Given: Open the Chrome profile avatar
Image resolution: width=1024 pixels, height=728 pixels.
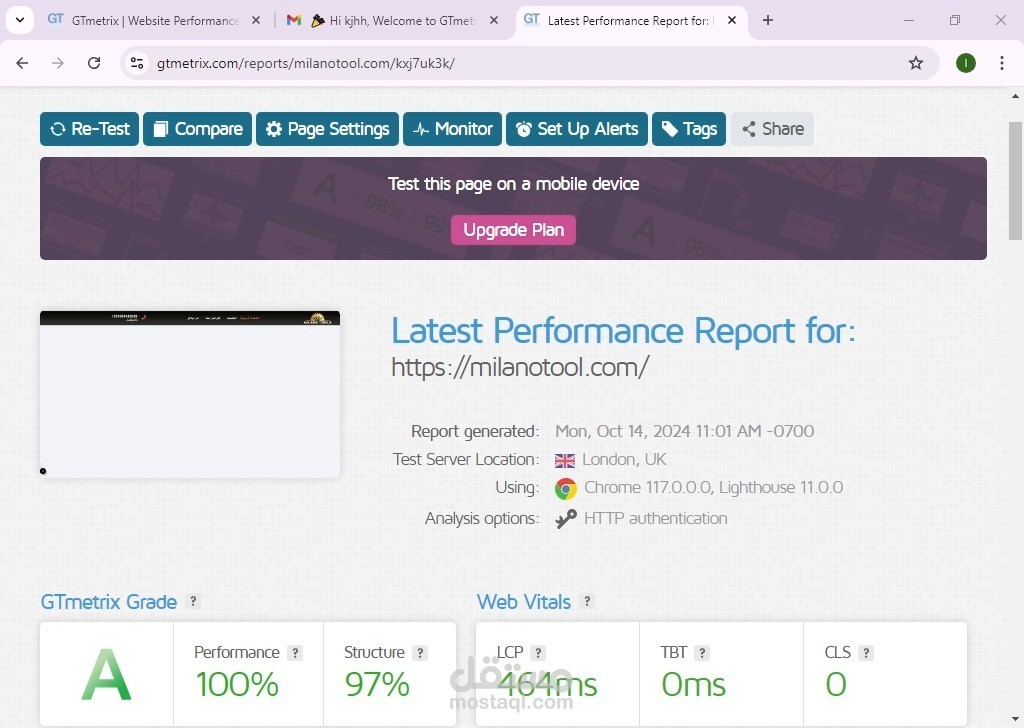Looking at the screenshot, I should [966, 63].
